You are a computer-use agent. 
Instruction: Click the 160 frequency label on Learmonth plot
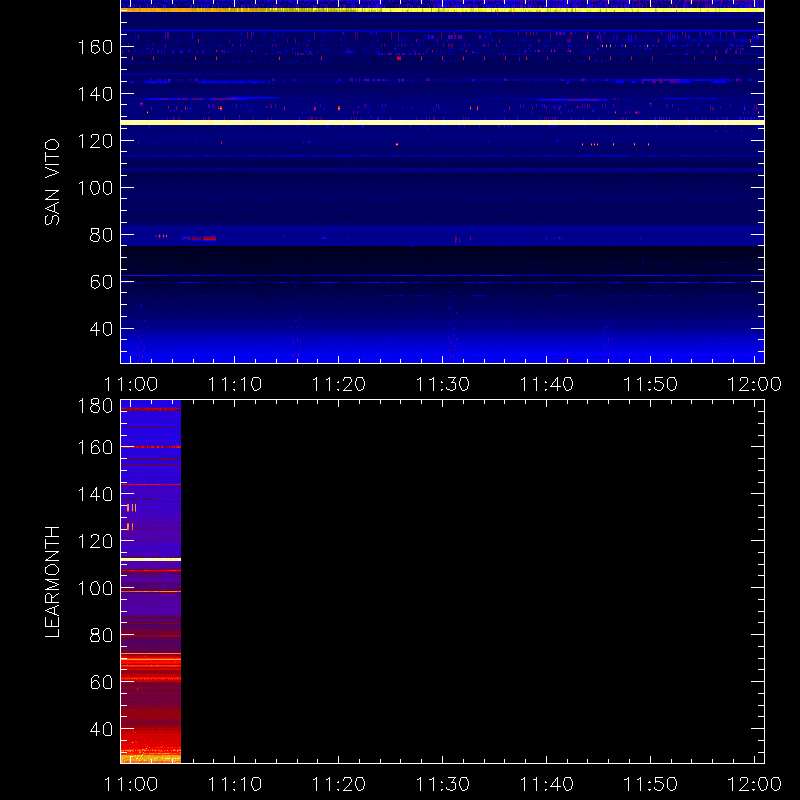(x=95, y=447)
